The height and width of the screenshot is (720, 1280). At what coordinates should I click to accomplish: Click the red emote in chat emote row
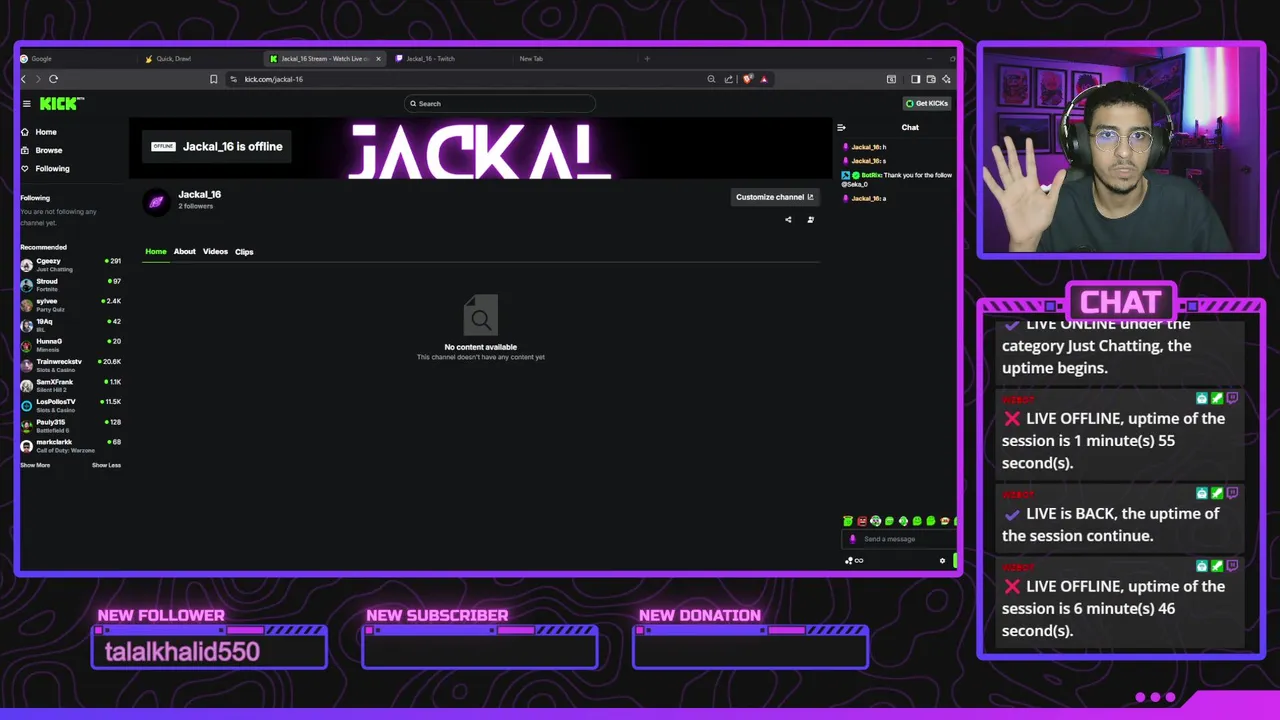862,521
